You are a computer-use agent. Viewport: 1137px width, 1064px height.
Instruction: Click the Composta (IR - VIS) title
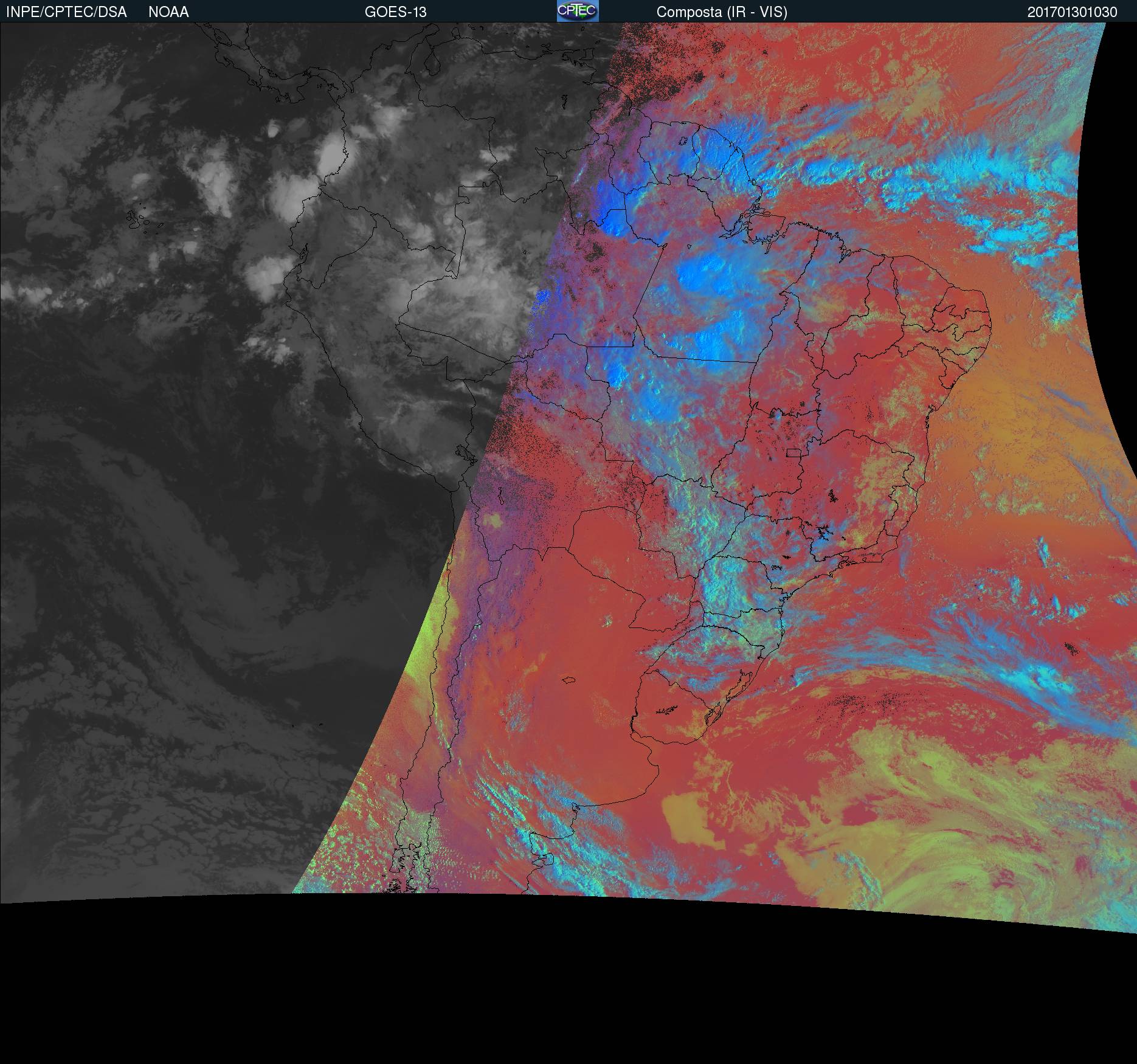pos(722,12)
